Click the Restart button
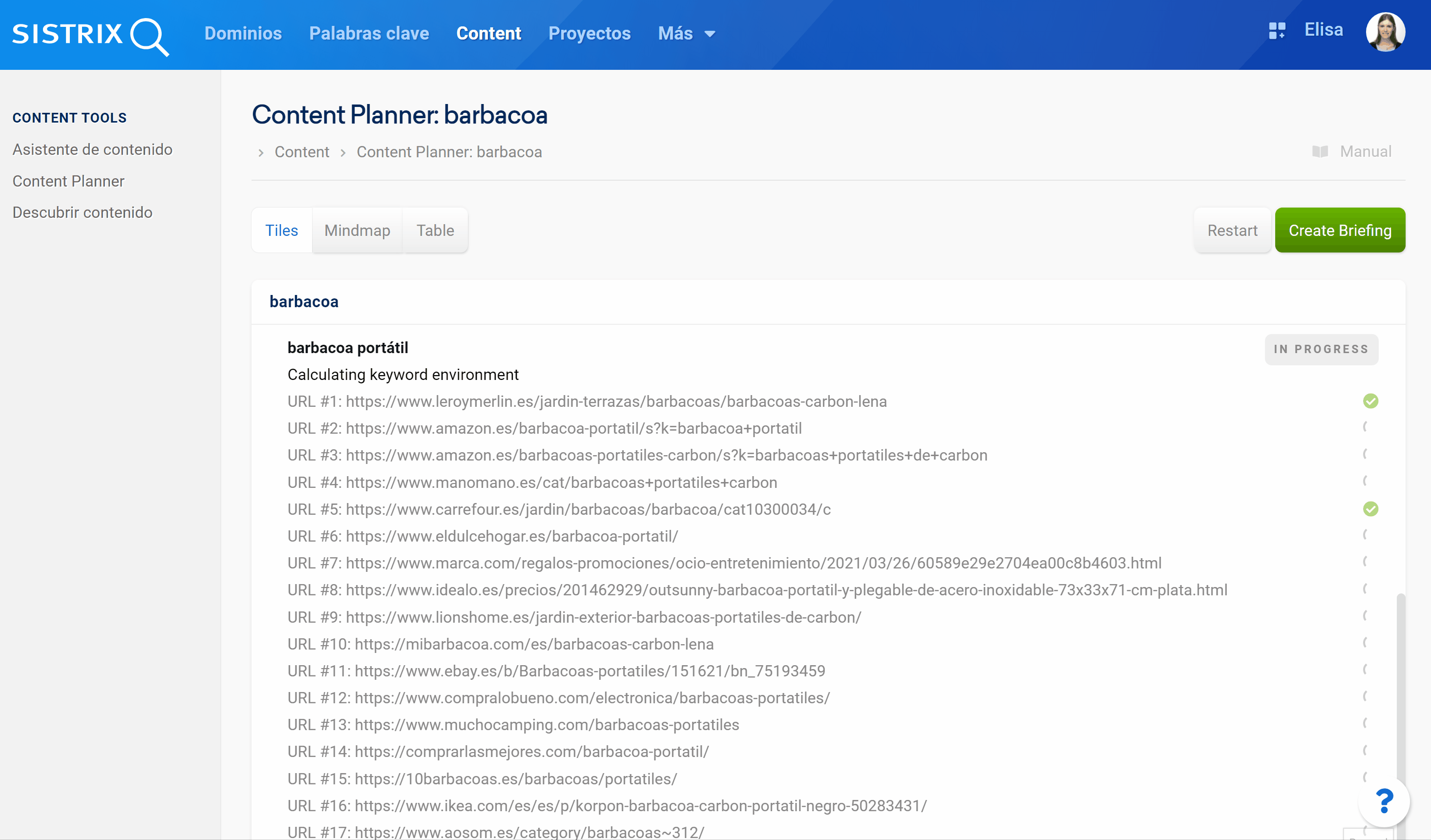 click(1232, 231)
